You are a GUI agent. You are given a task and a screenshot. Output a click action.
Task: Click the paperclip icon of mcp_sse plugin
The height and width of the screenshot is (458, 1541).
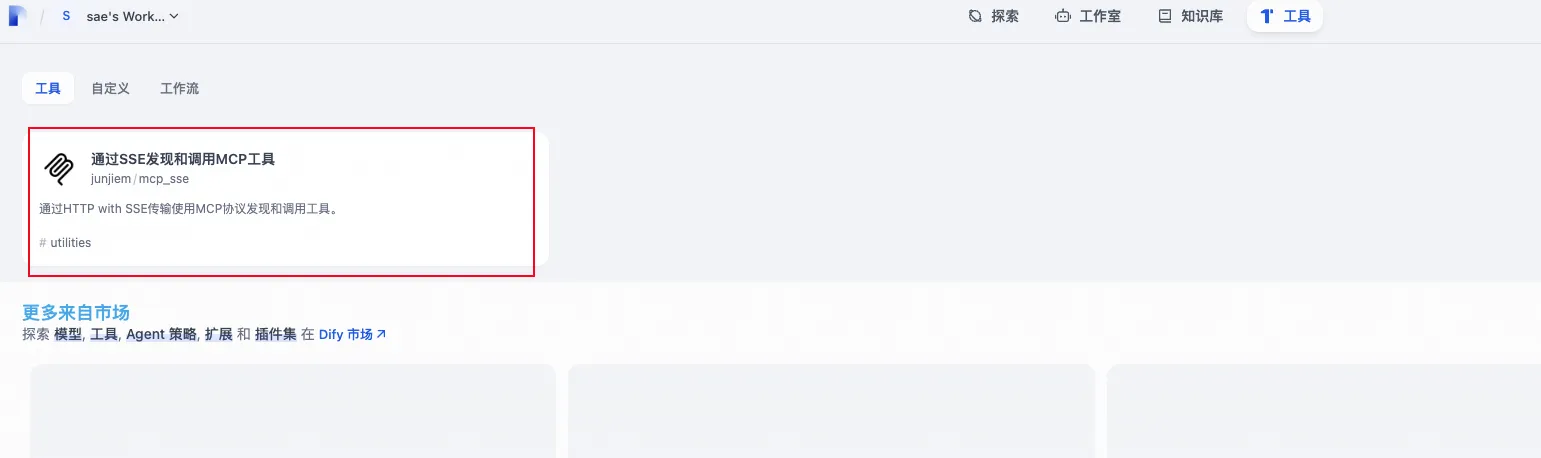tap(59, 168)
